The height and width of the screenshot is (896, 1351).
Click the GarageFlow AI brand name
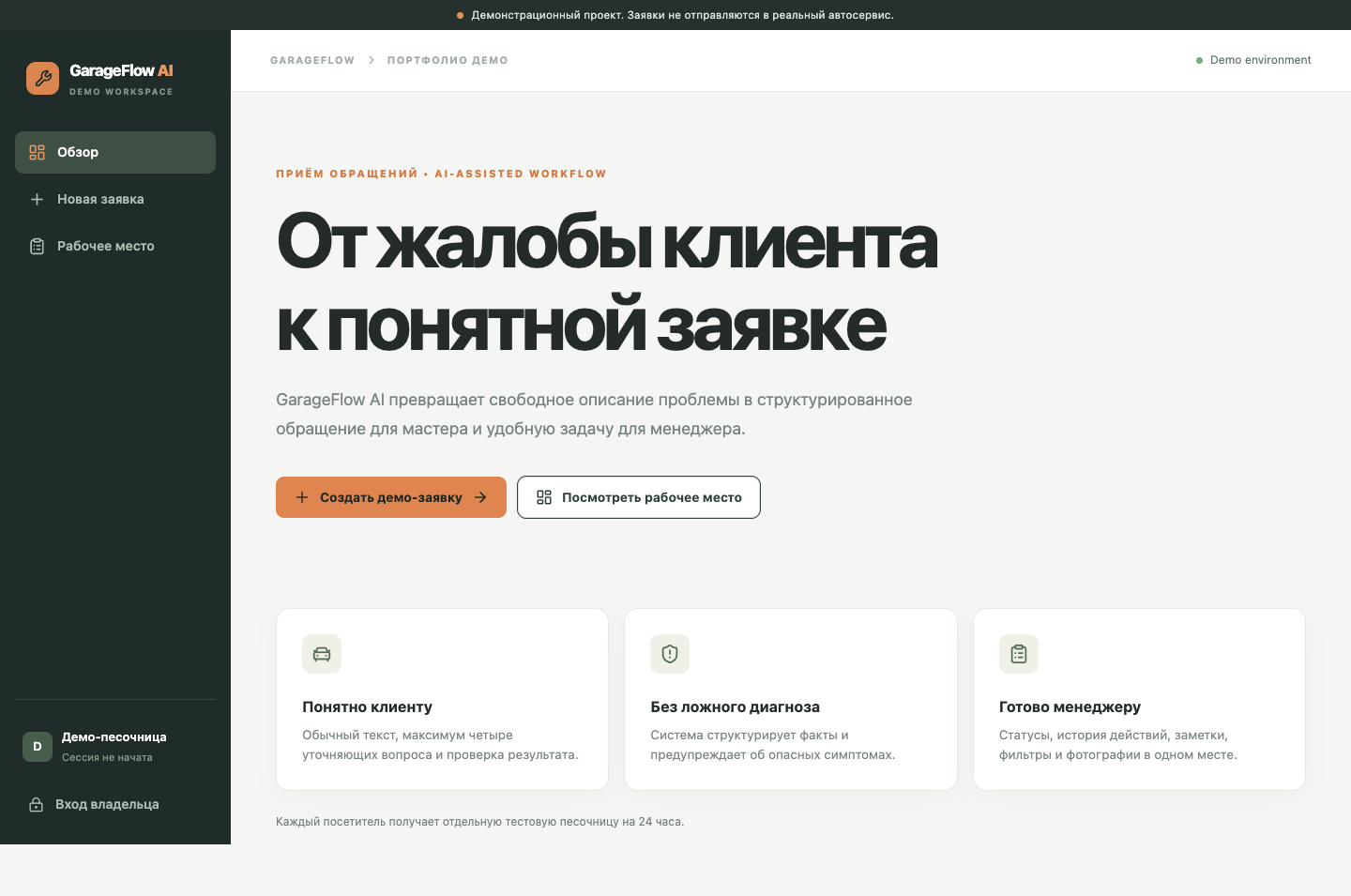tap(121, 70)
